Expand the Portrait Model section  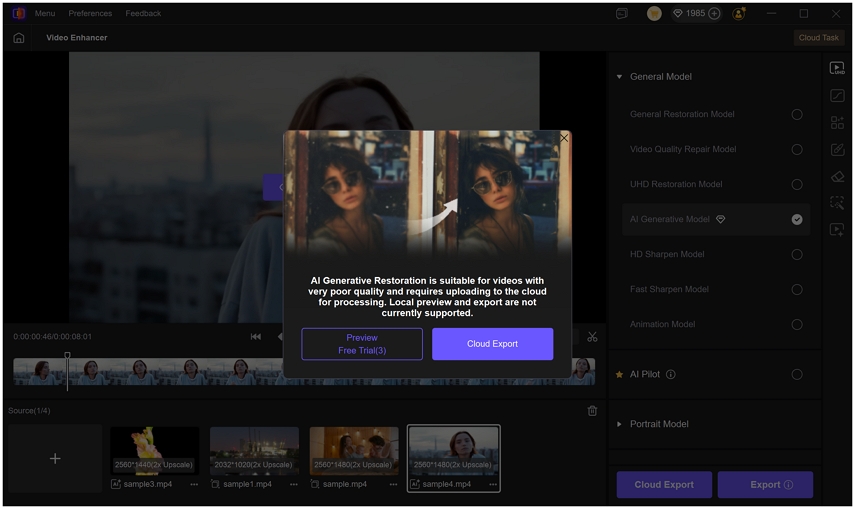click(x=619, y=424)
